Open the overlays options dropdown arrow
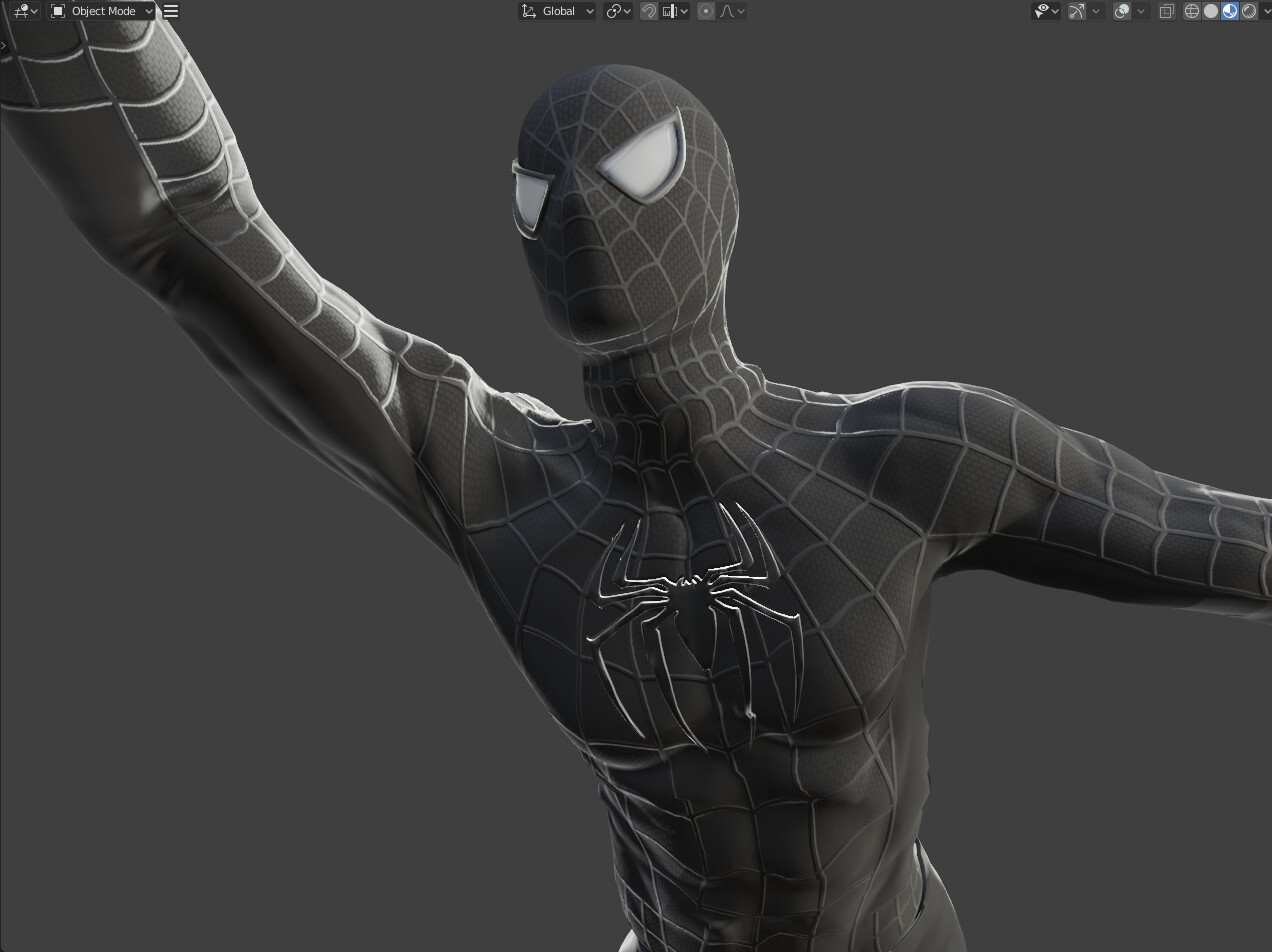 pyautogui.click(x=1141, y=11)
